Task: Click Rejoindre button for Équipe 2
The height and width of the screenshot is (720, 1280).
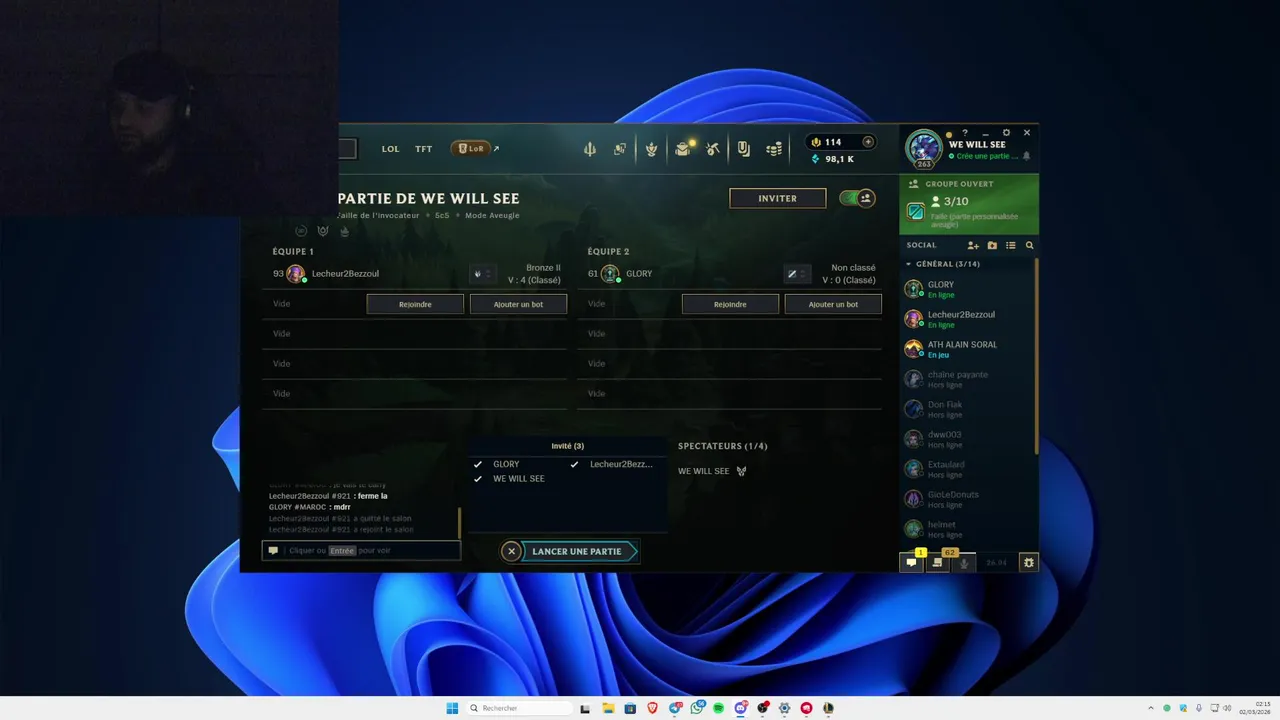Action: 730,304
